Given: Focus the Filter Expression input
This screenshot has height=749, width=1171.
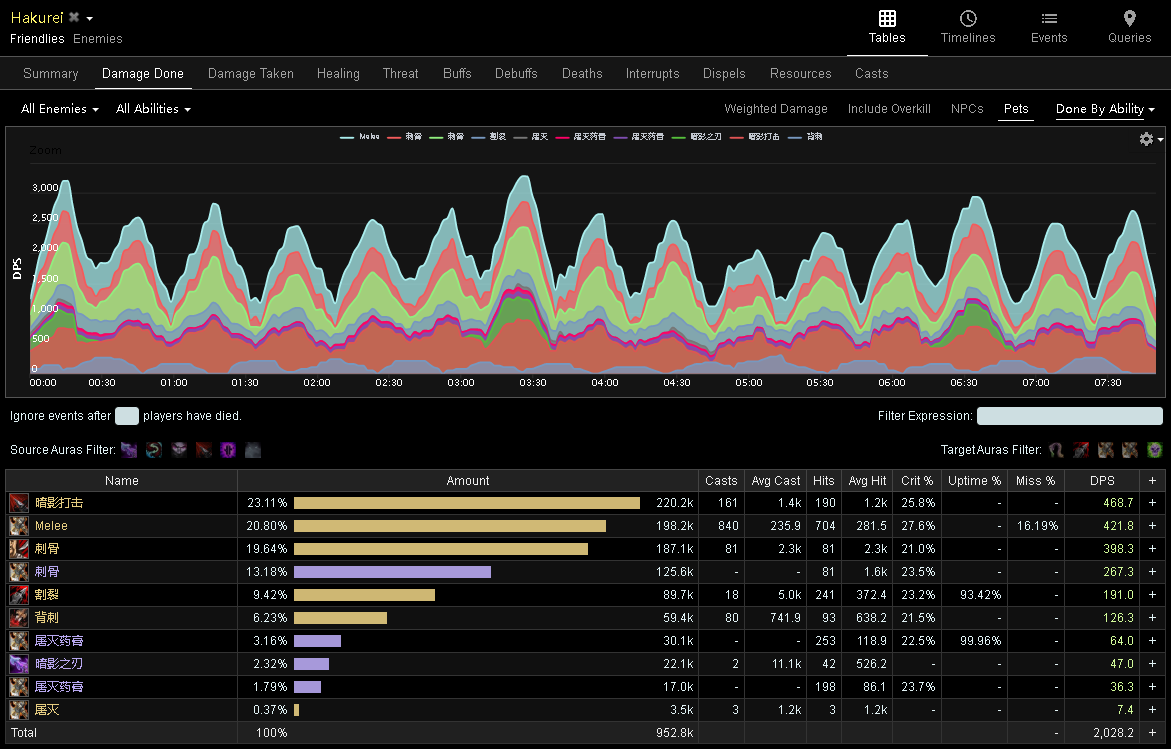Looking at the screenshot, I should [x=1069, y=416].
